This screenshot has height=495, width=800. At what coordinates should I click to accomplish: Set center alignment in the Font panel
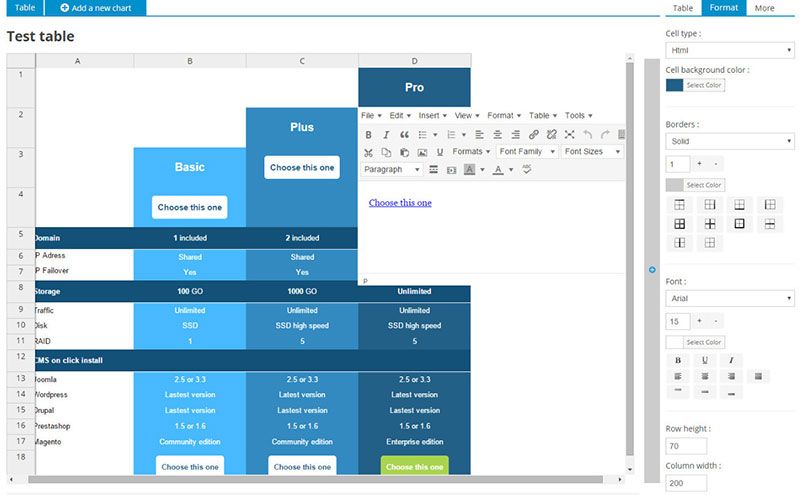point(705,377)
